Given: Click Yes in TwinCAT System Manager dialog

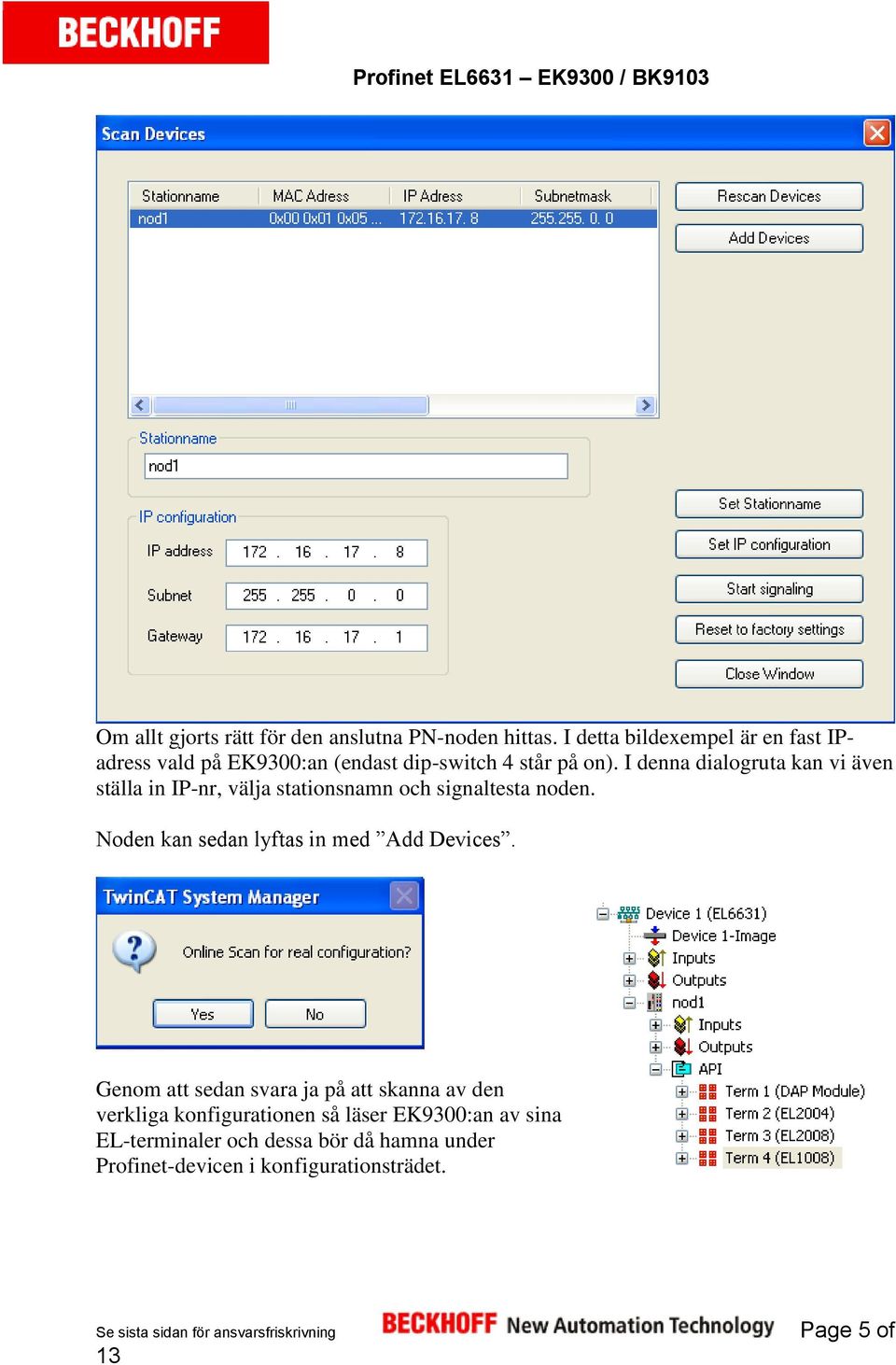Looking at the screenshot, I should pos(203,1014).
